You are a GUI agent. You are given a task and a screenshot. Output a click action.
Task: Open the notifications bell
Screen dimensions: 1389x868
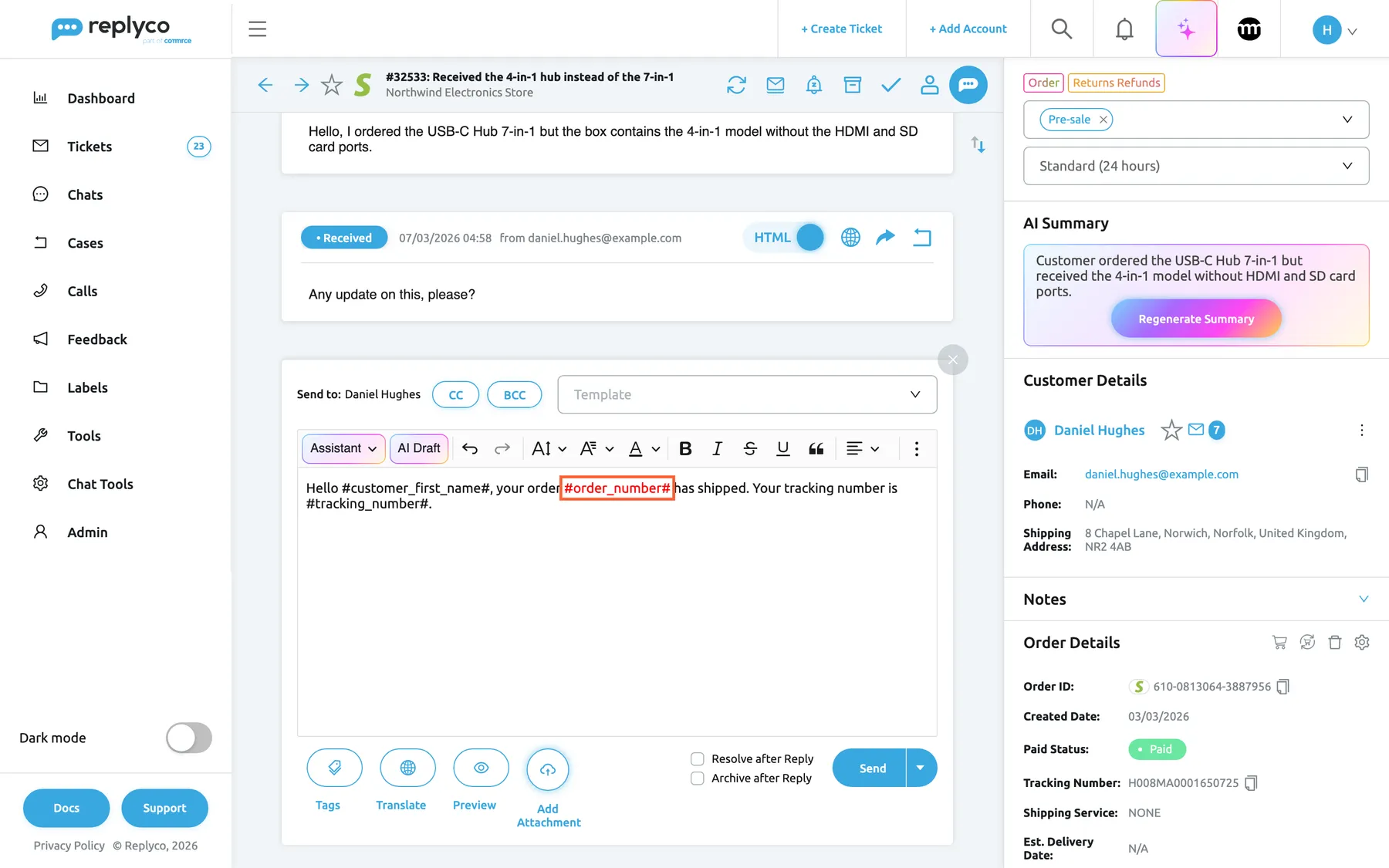[1124, 29]
